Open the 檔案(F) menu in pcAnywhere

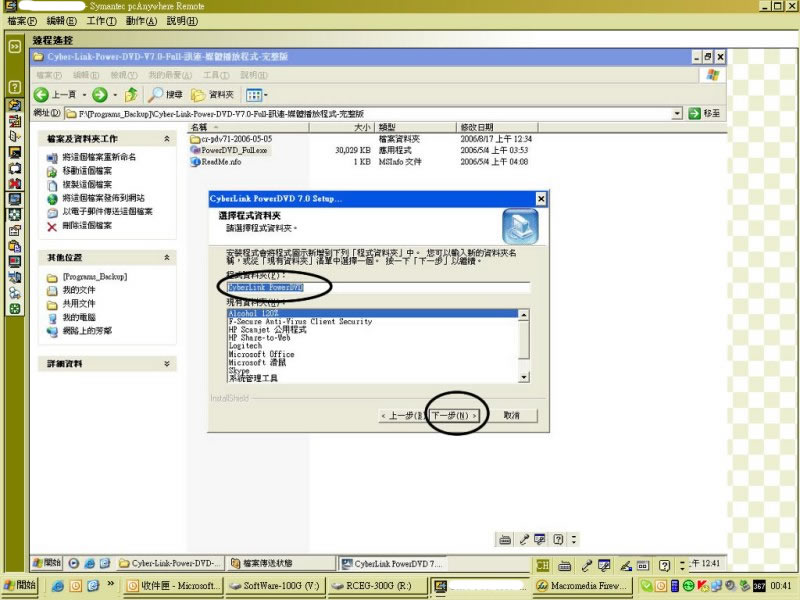22,21
